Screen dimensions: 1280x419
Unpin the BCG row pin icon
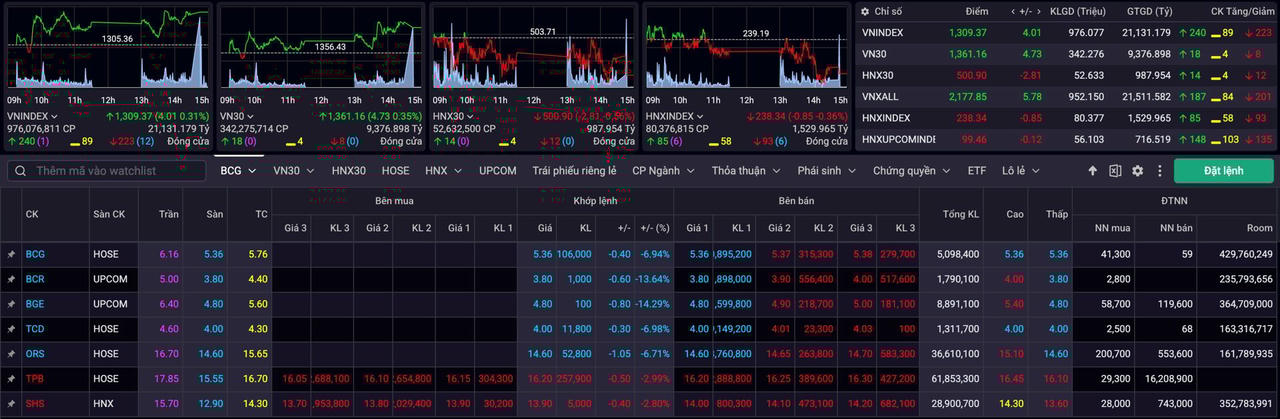(x=11, y=255)
